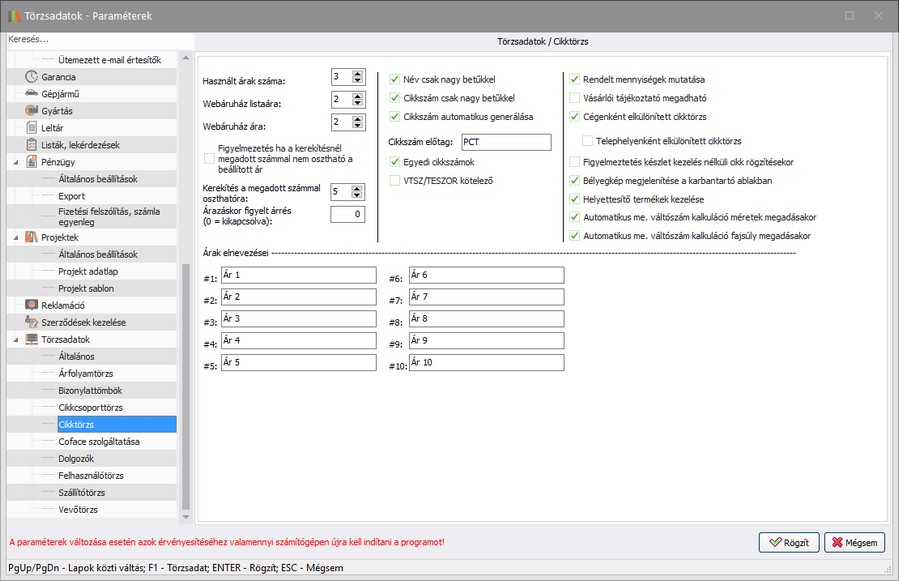Click the Listák, lekérdezések icon
The height and width of the screenshot is (581, 899).
point(32,144)
